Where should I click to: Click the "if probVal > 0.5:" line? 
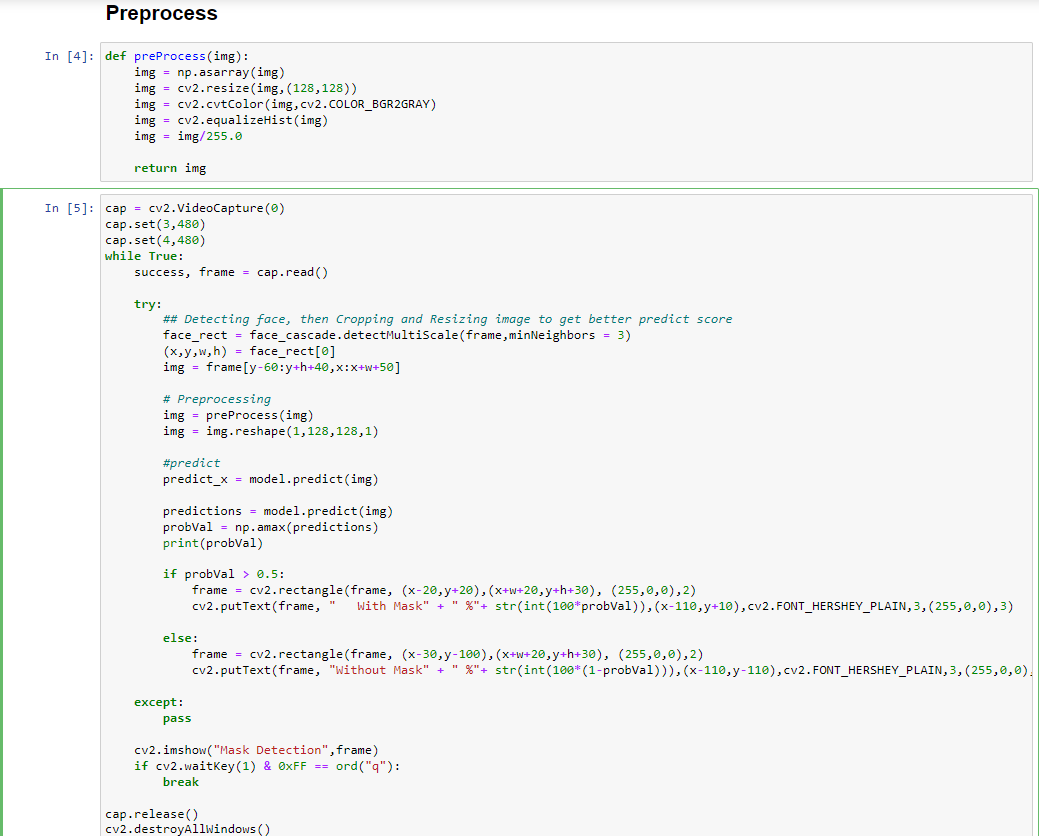point(224,574)
